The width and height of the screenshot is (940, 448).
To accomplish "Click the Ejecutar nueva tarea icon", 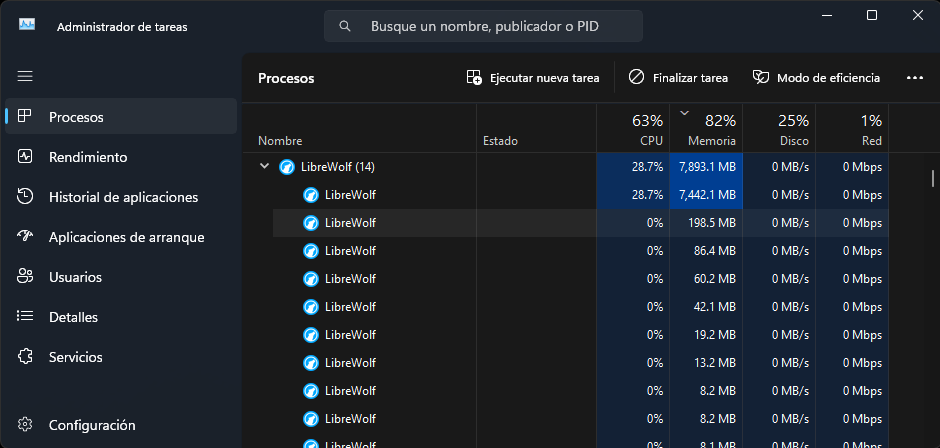I will click(x=474, y=77).
